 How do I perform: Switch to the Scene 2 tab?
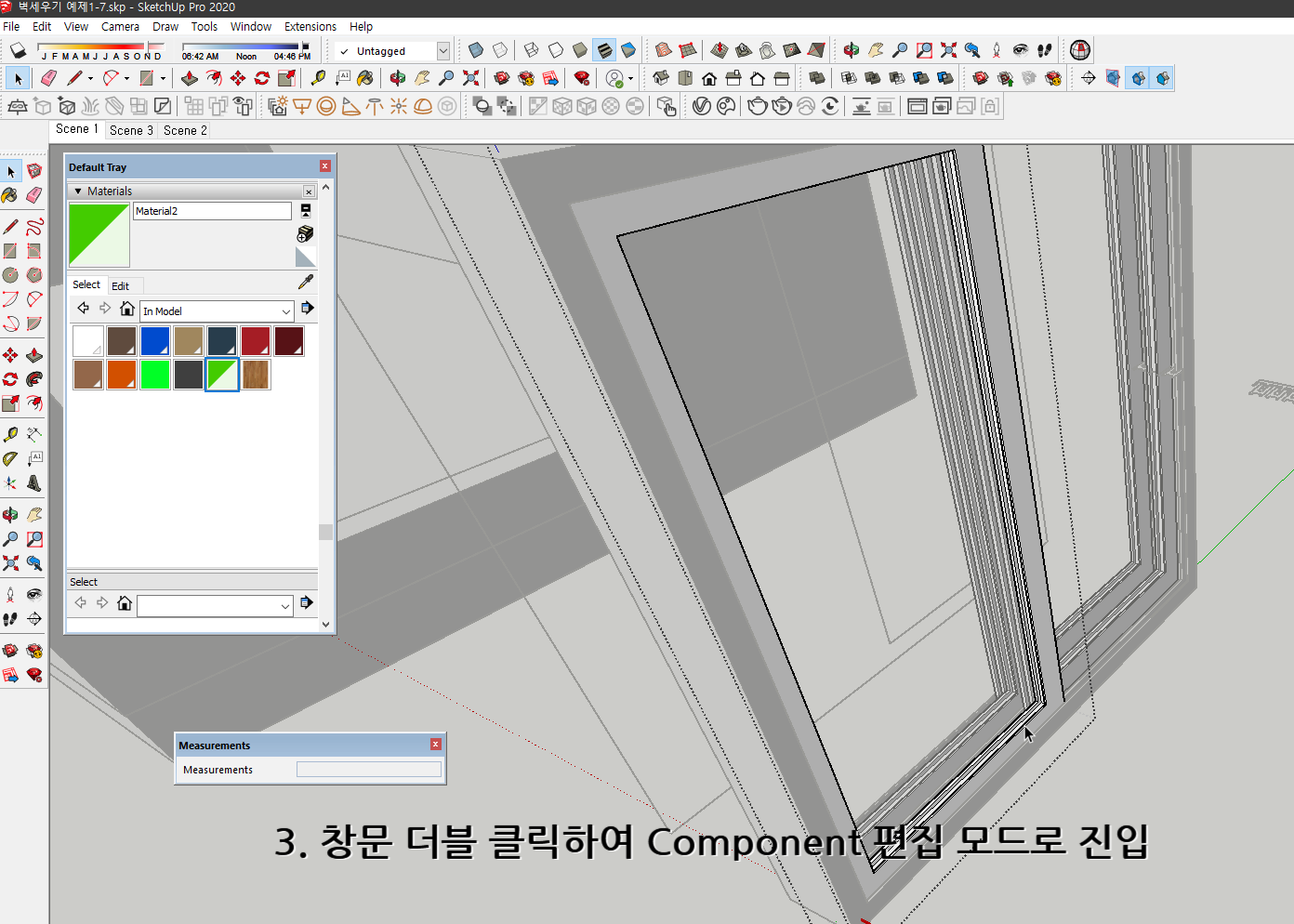(184, 130)
